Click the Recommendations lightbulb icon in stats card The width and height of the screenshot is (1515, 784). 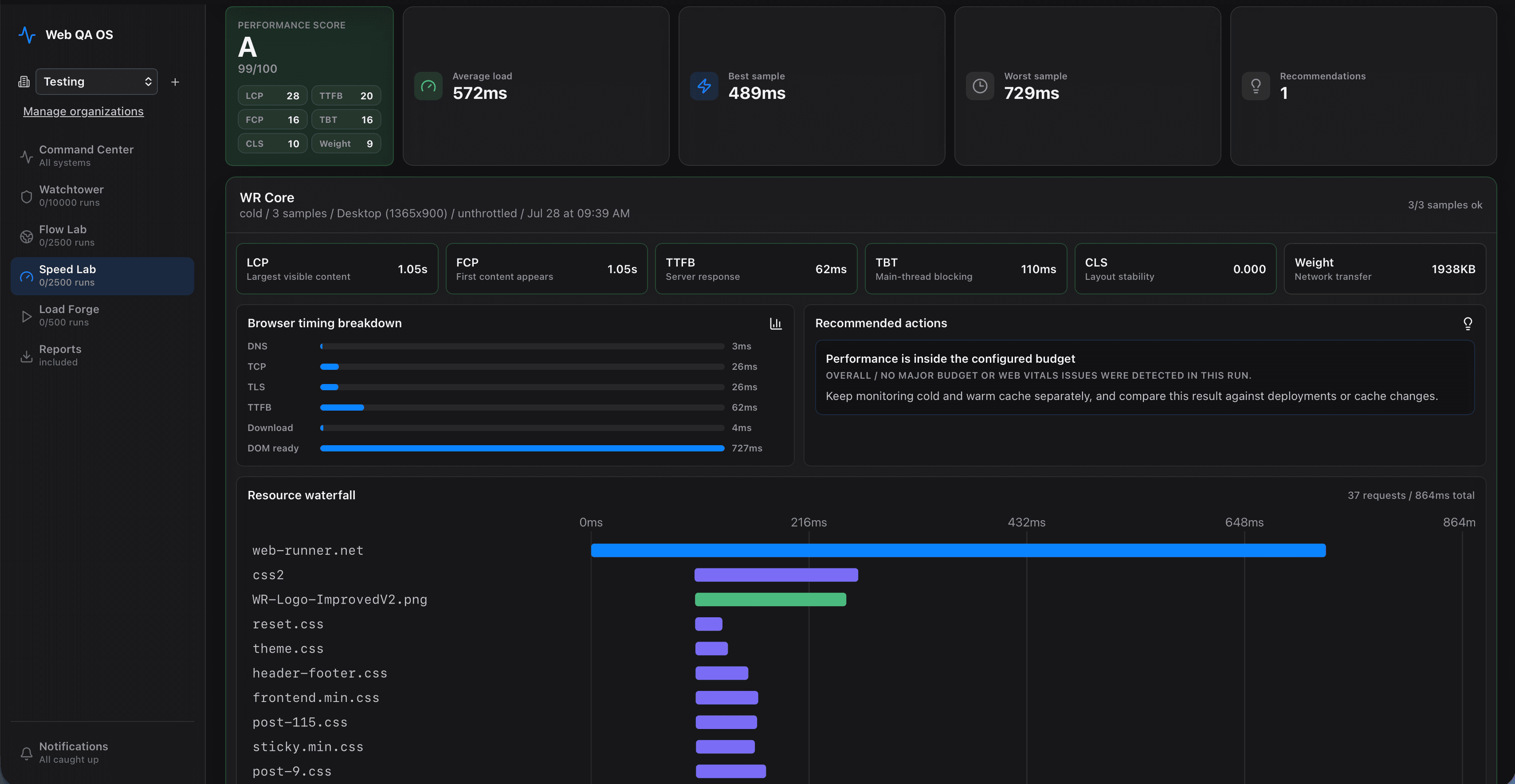tap(1256, 86)
